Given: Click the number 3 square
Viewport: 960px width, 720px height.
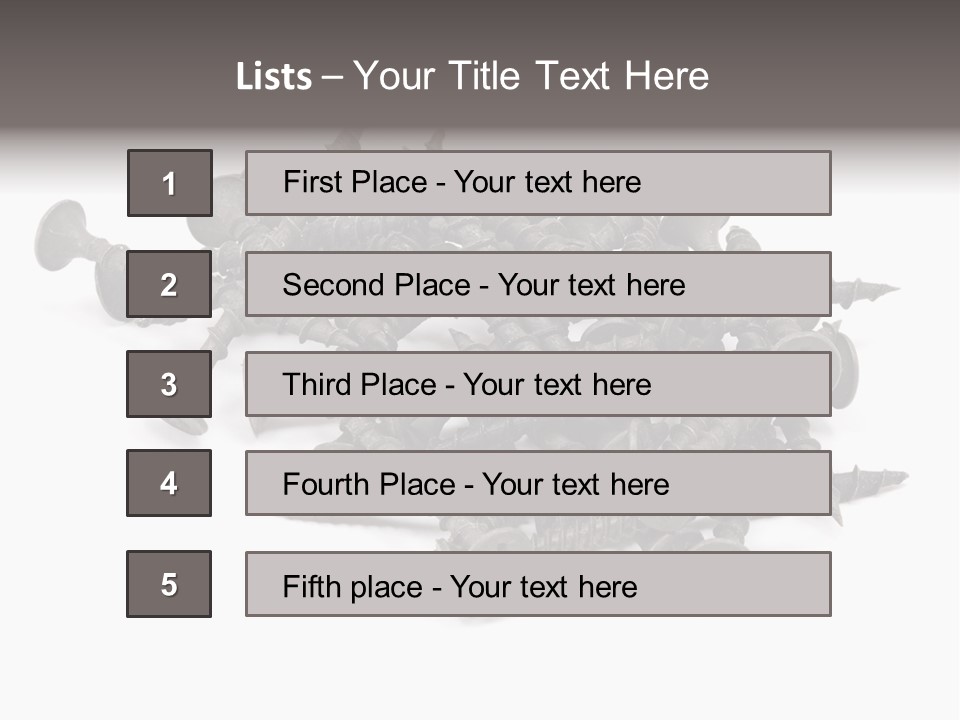Looking at the screenshot, I should tap(169, 384).
